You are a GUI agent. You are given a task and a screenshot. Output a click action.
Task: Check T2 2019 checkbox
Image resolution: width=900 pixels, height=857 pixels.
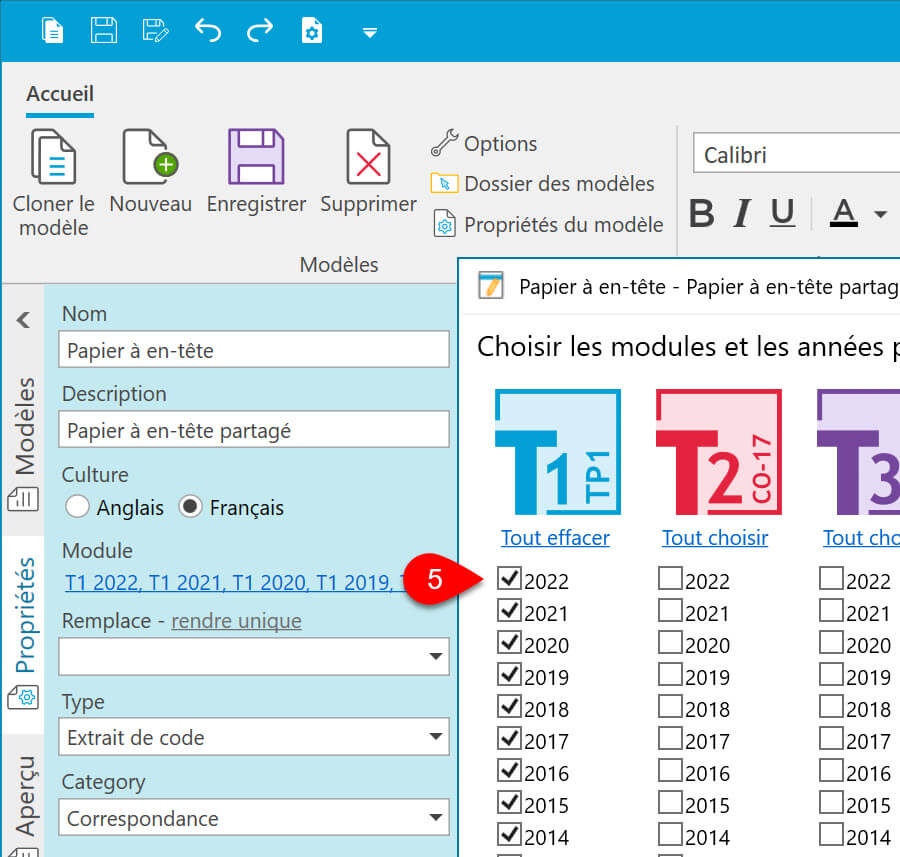670,674
